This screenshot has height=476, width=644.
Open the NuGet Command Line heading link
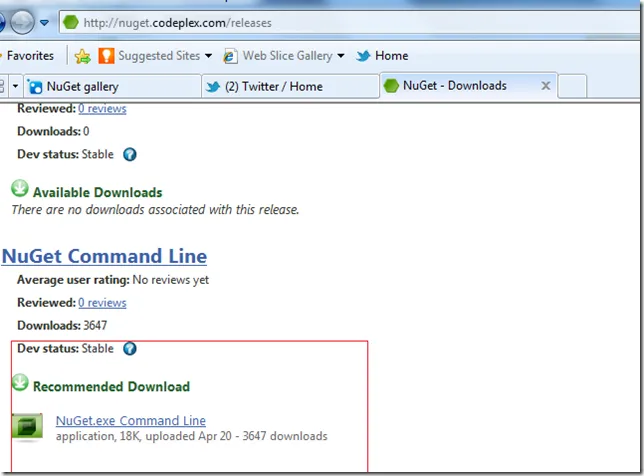pos(104,256)
